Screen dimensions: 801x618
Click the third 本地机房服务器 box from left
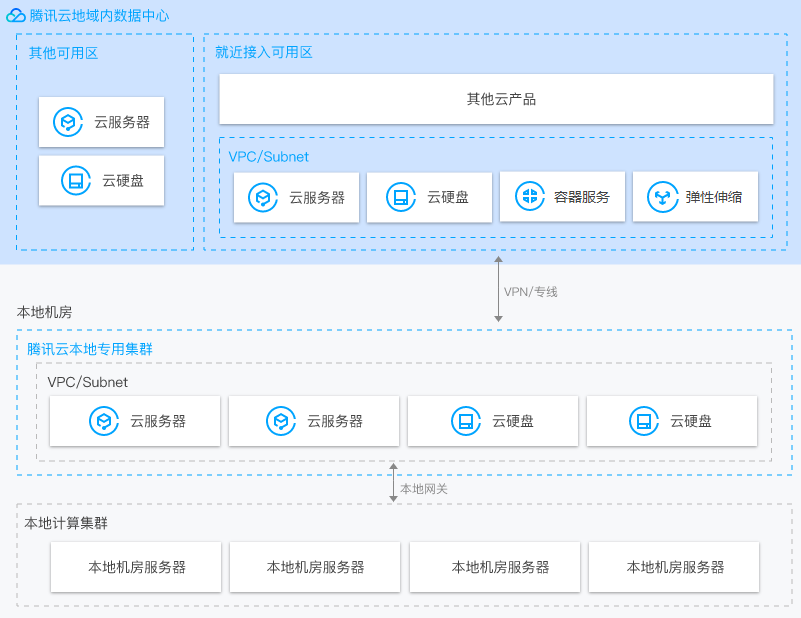tap(494, 567)
